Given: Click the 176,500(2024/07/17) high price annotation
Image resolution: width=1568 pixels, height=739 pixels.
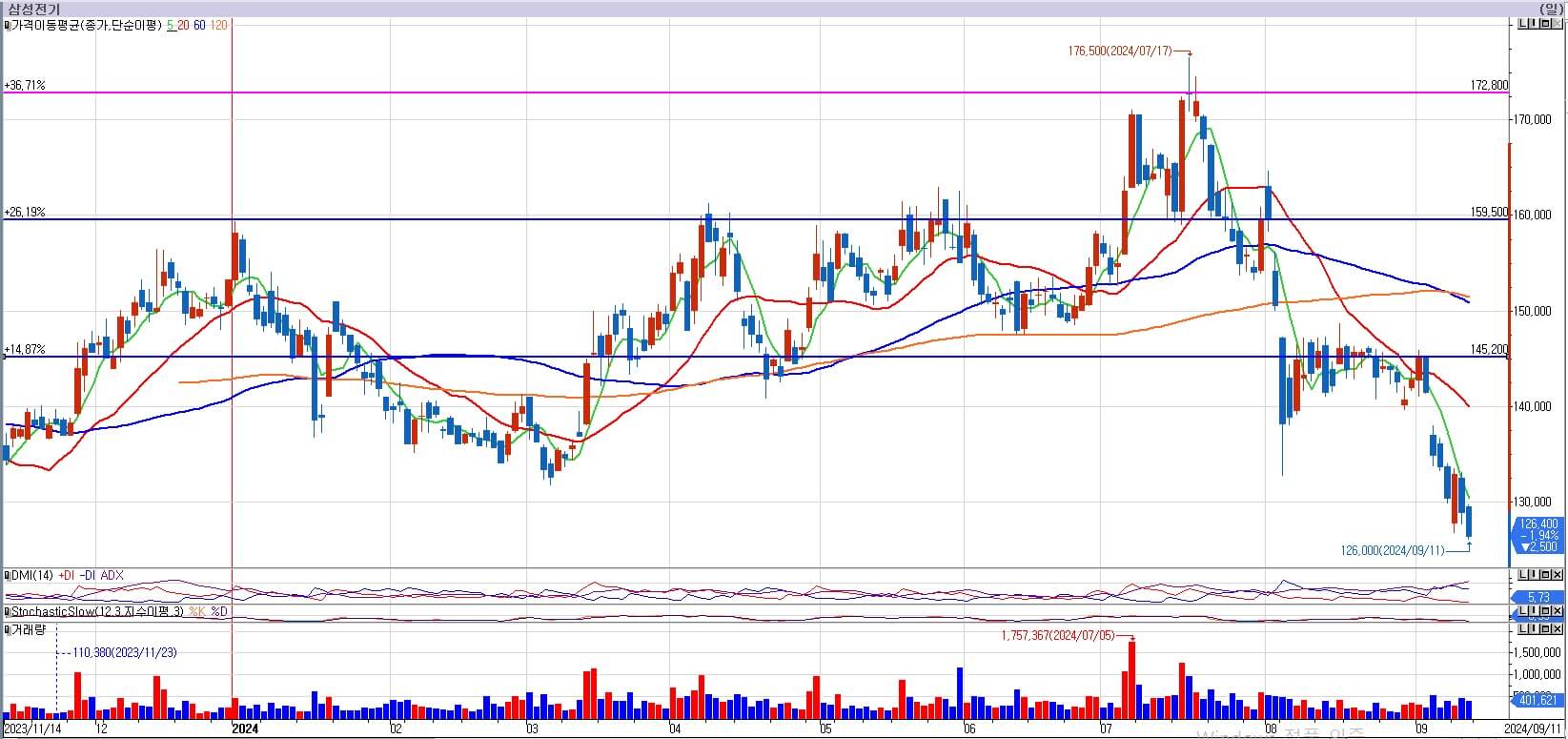Looking at the screenshot, I should 1120,51.
